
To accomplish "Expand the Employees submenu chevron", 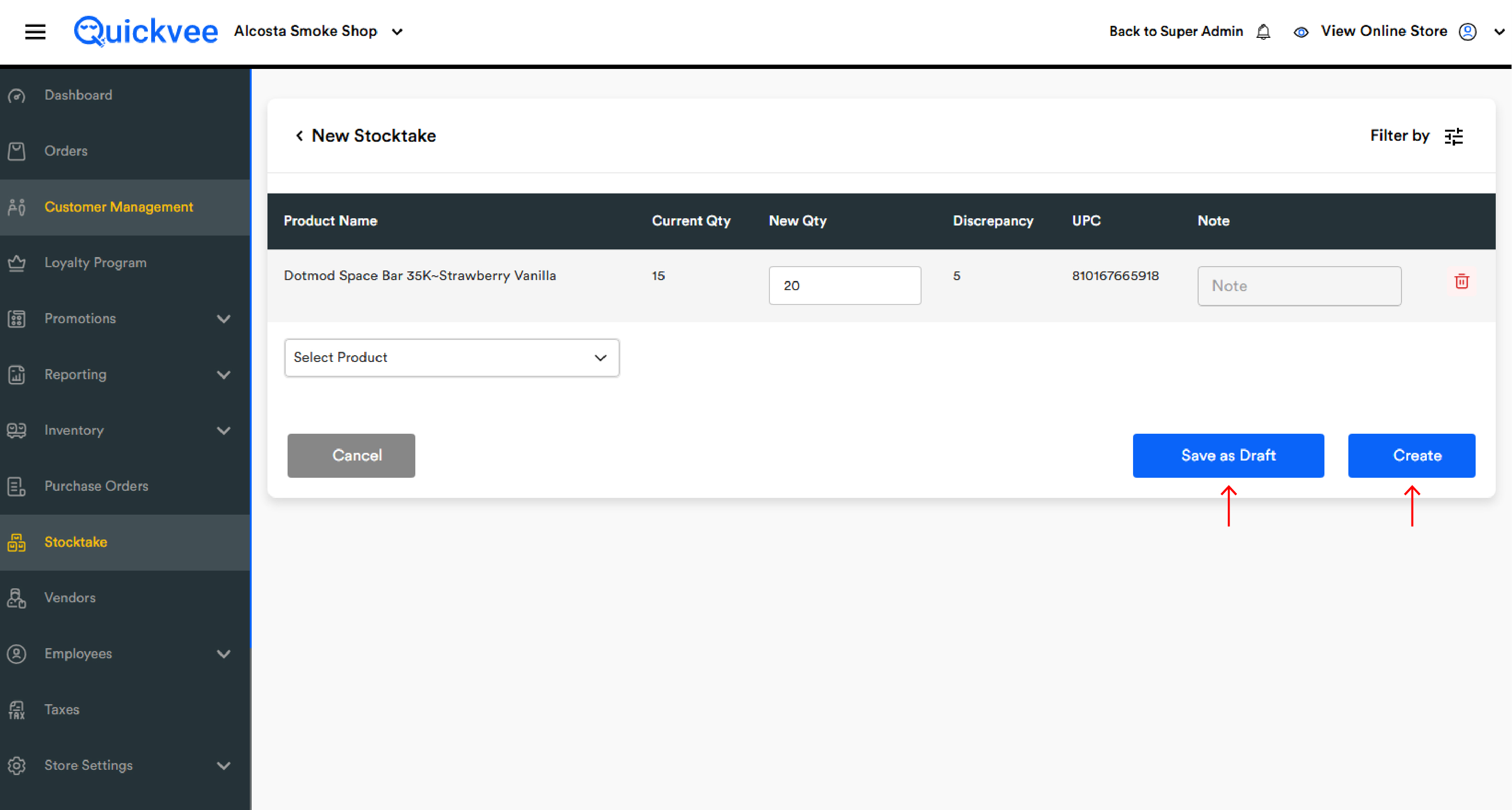I will [223, 654].
